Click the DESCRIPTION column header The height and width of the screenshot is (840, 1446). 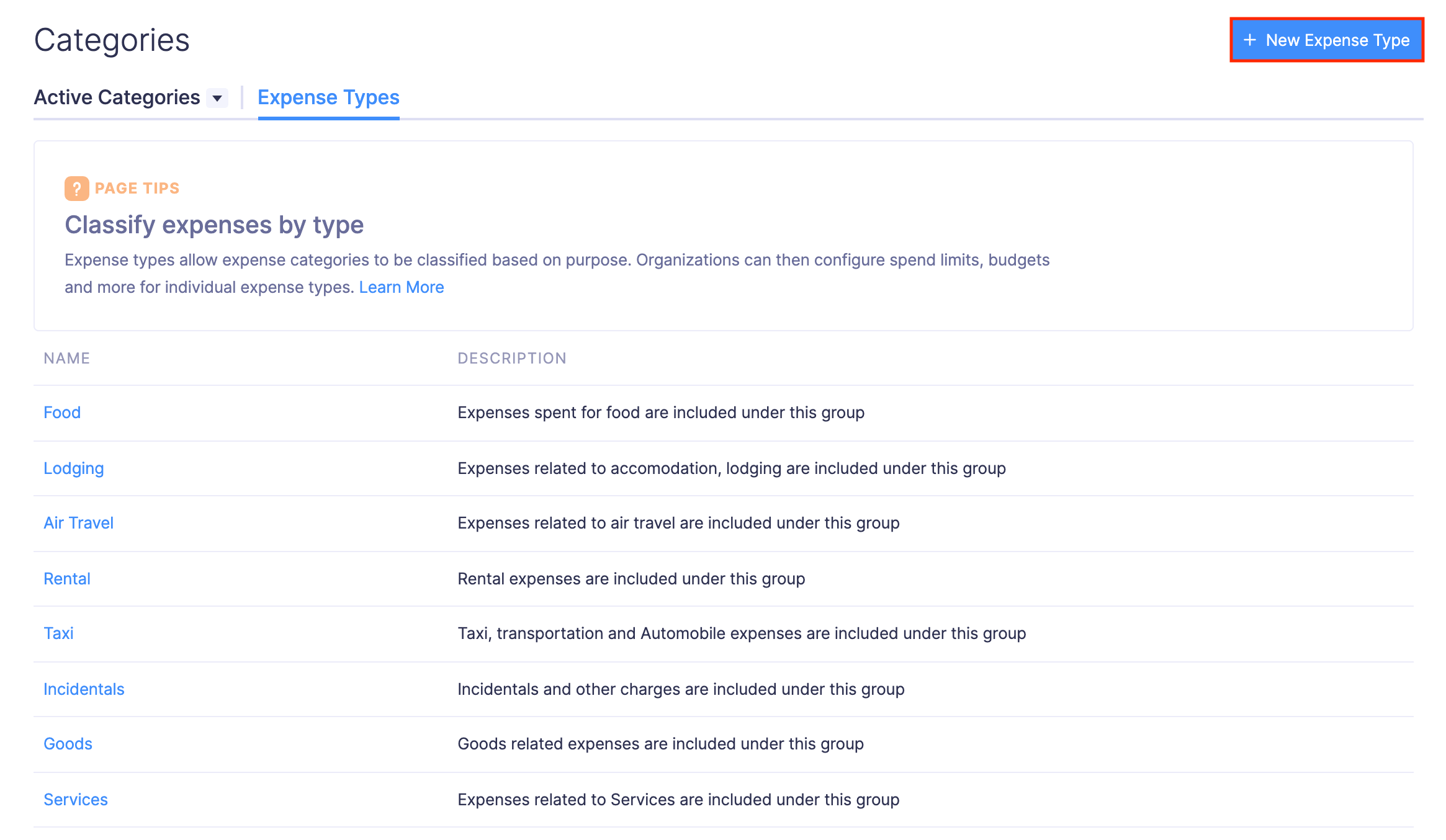(x=512, y=358)
